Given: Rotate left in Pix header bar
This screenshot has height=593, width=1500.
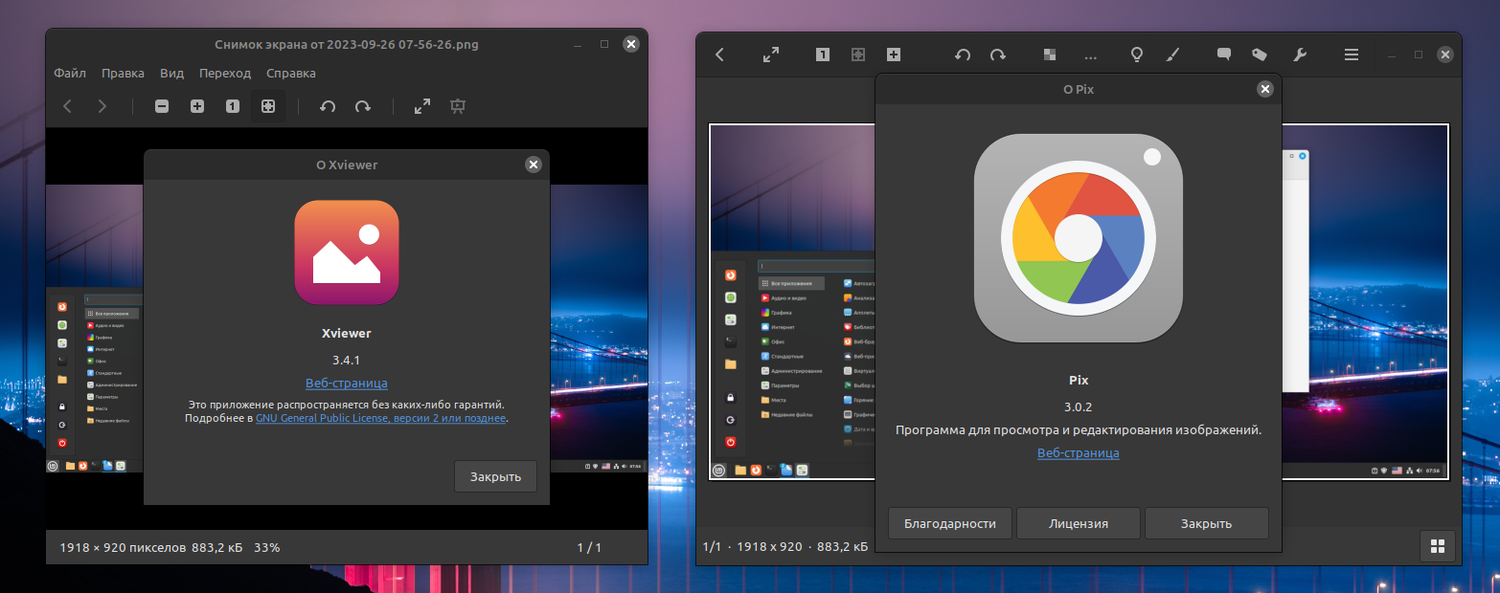Looking at the screenshot, I should click(x=962, y=55).
